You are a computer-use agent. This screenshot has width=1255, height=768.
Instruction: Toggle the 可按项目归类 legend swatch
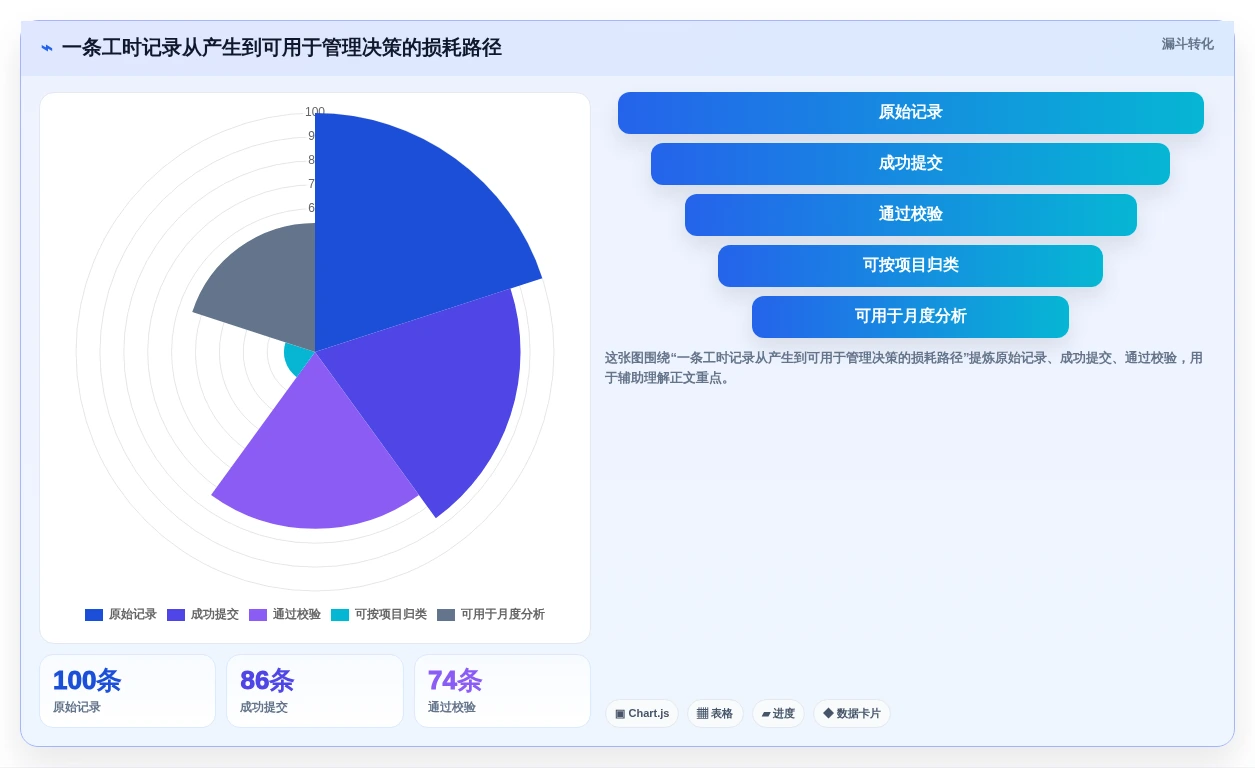tap(340, 615)
